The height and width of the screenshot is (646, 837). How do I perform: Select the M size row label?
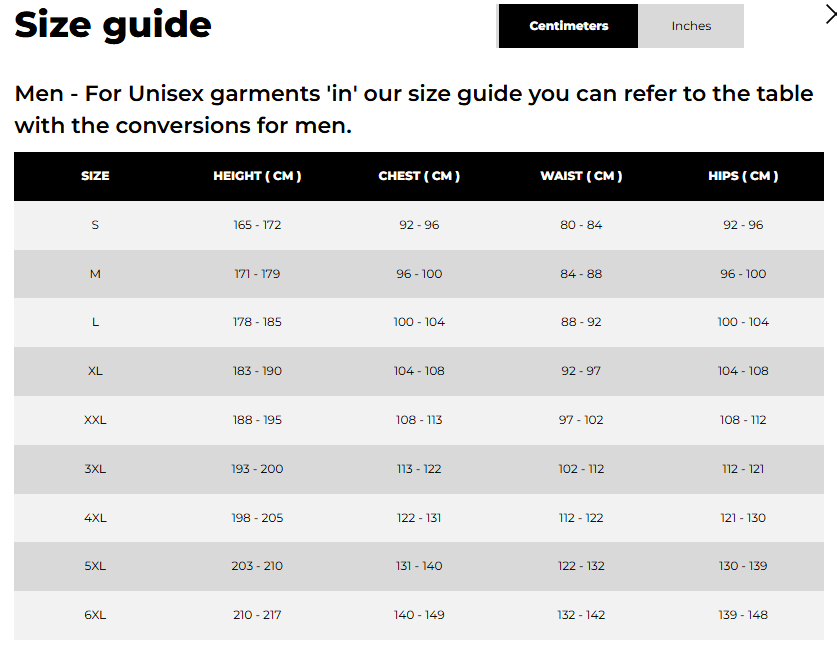pos(95,274)
